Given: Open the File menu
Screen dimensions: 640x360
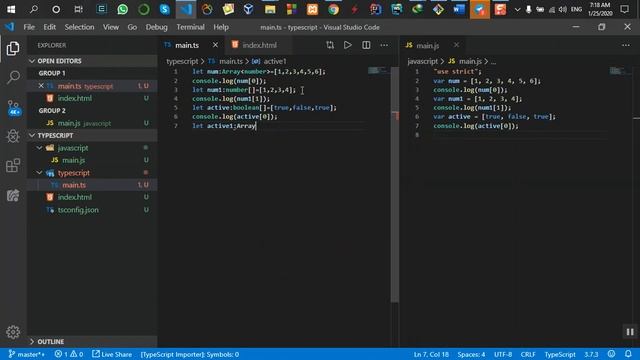Looking at the screenshot, I should pyautogui.click(x=29, y=27).
